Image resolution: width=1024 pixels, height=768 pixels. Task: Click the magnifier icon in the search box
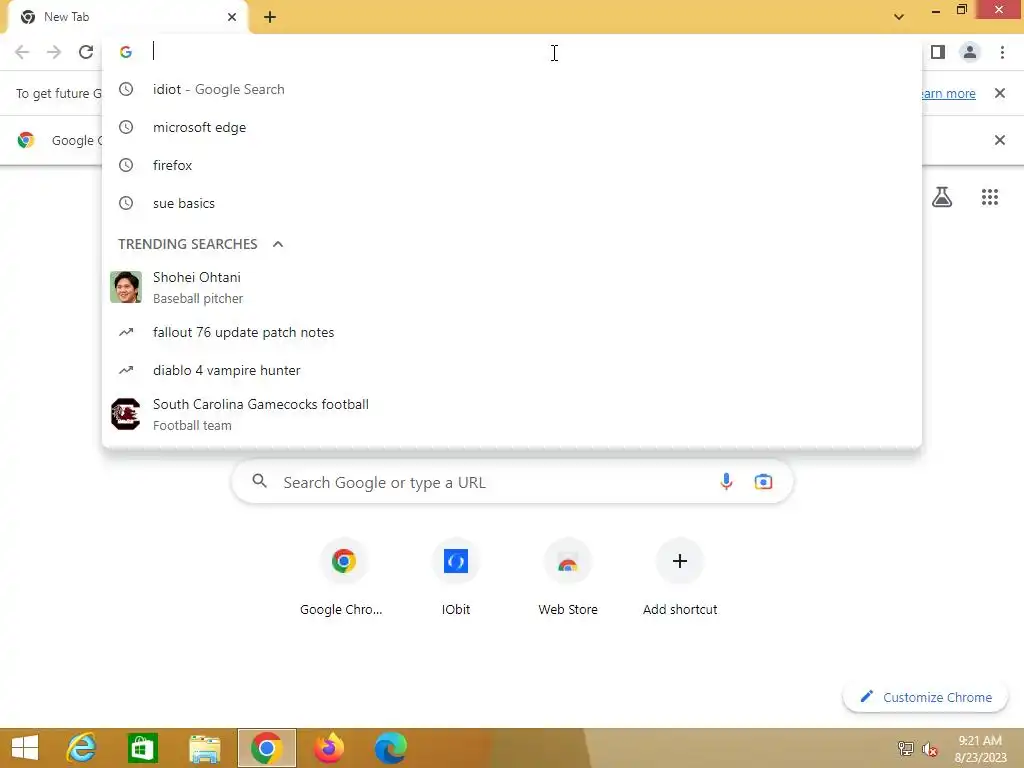(259, 481)
